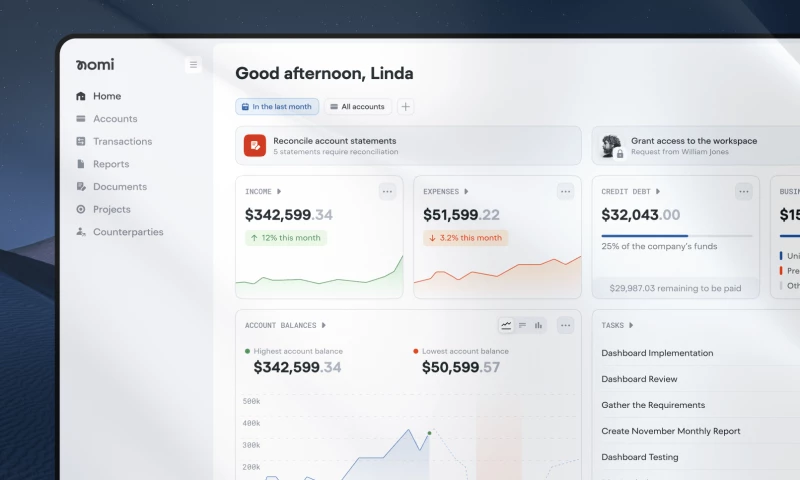Click the Transactions icon in sidebar
The image size is (800, 480).
[81, 141]
